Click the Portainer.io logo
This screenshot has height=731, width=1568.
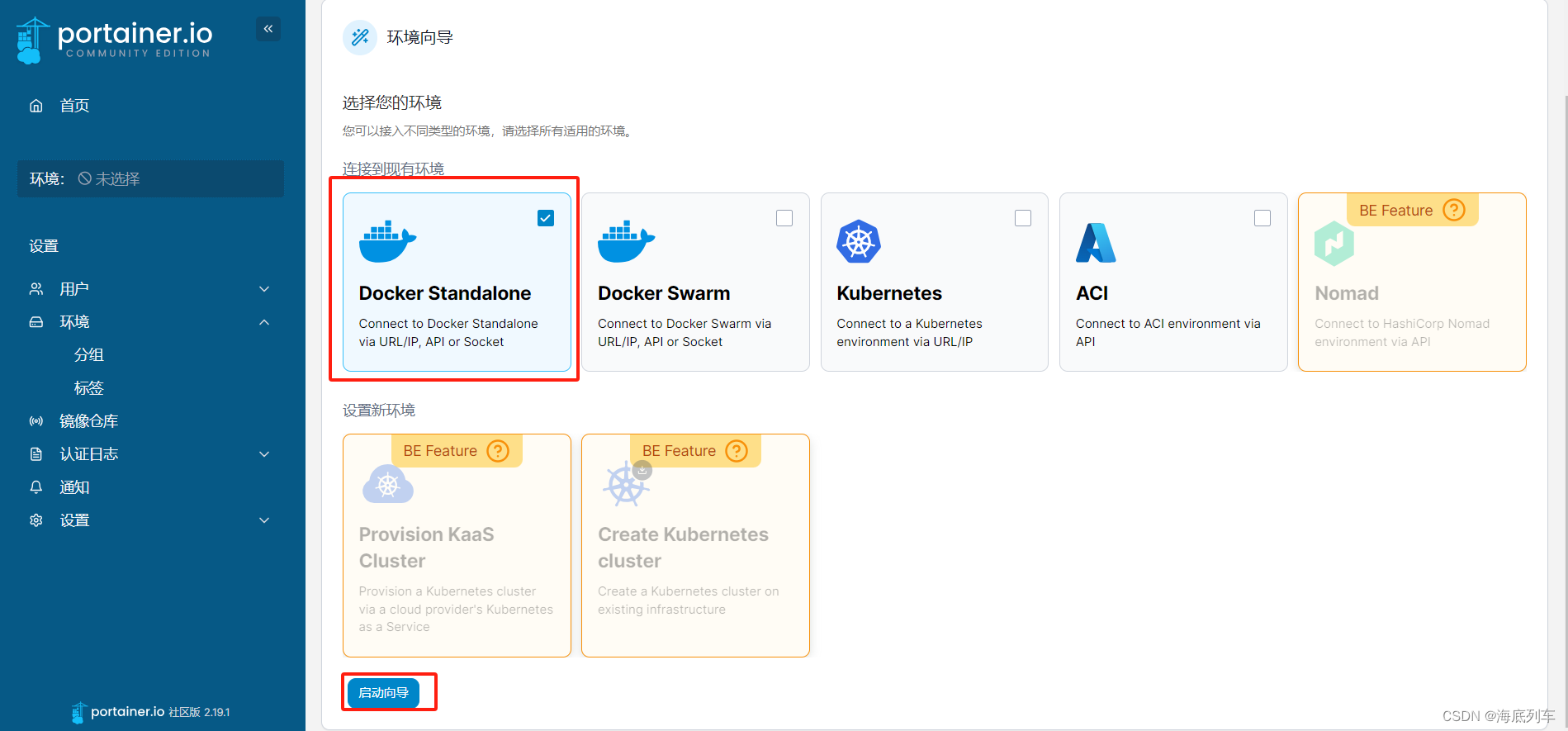tap(114, 39)
